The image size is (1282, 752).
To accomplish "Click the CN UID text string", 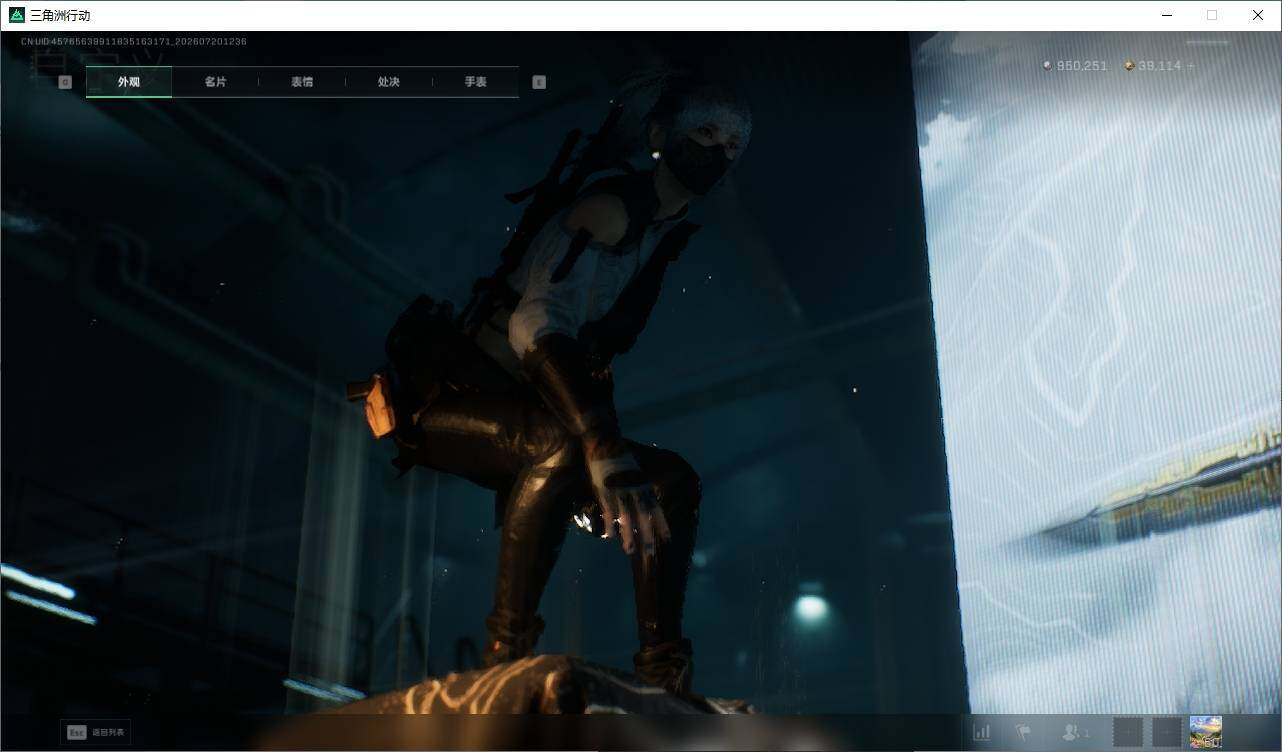I will click(x=134, y=42).
